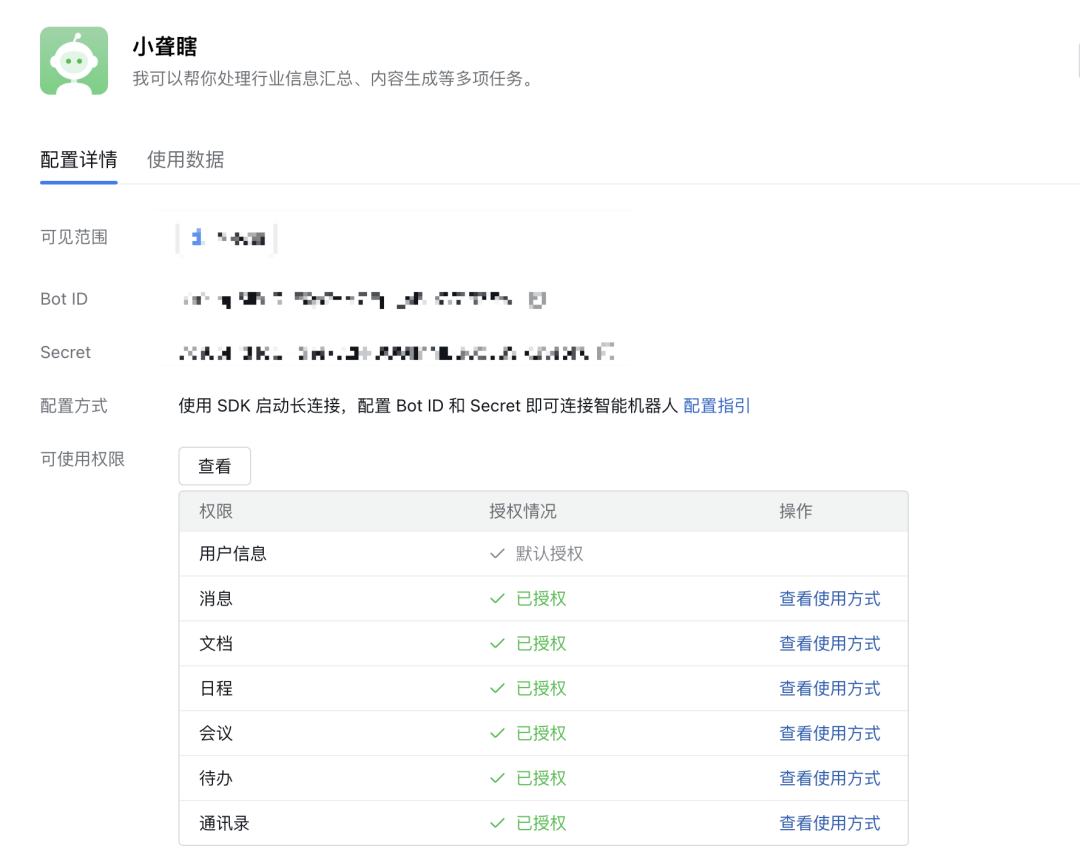
Task: Click the member tag under 可见范围
Action: 225,237
